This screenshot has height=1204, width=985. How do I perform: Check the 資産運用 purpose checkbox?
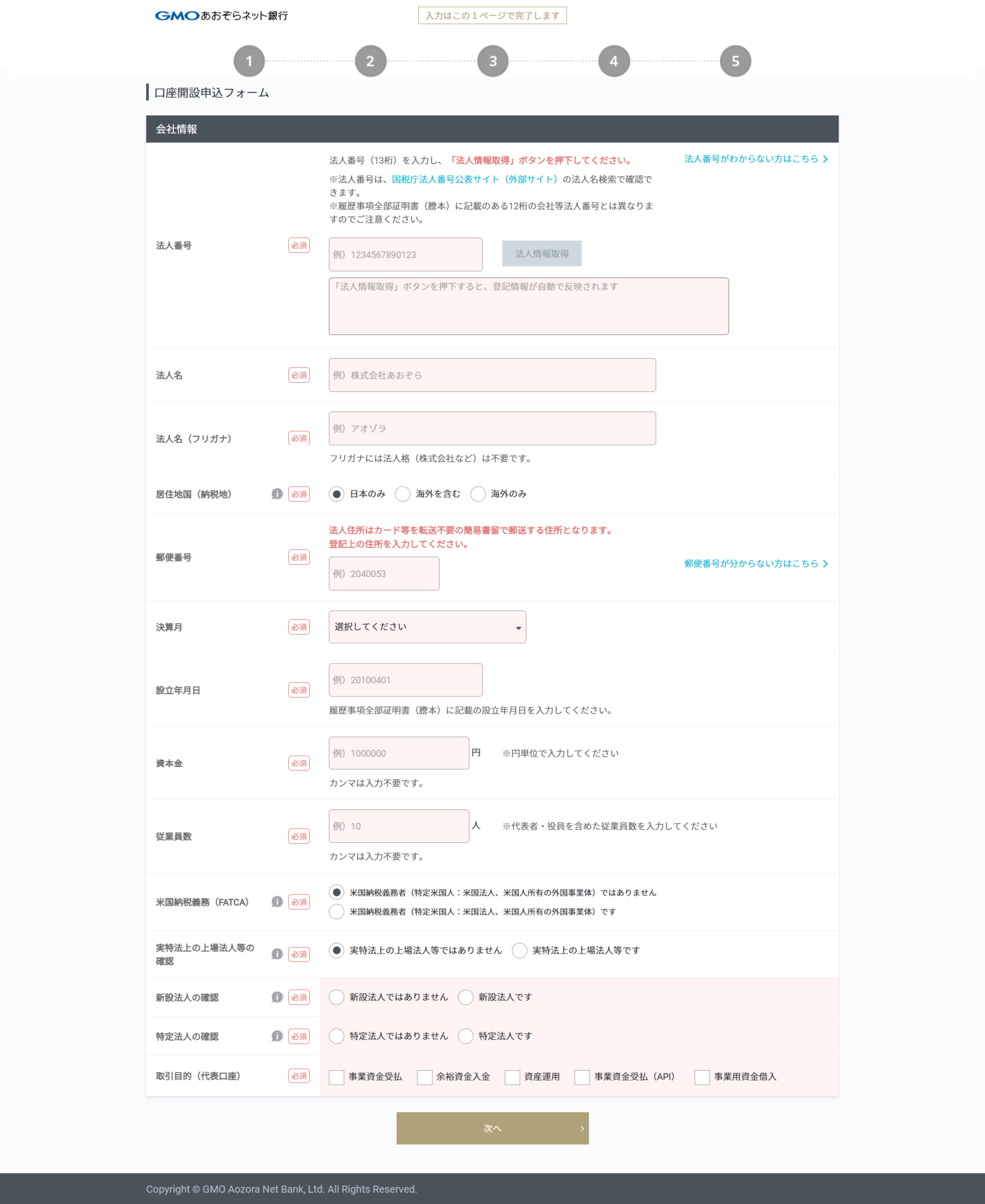(512, 1077)
